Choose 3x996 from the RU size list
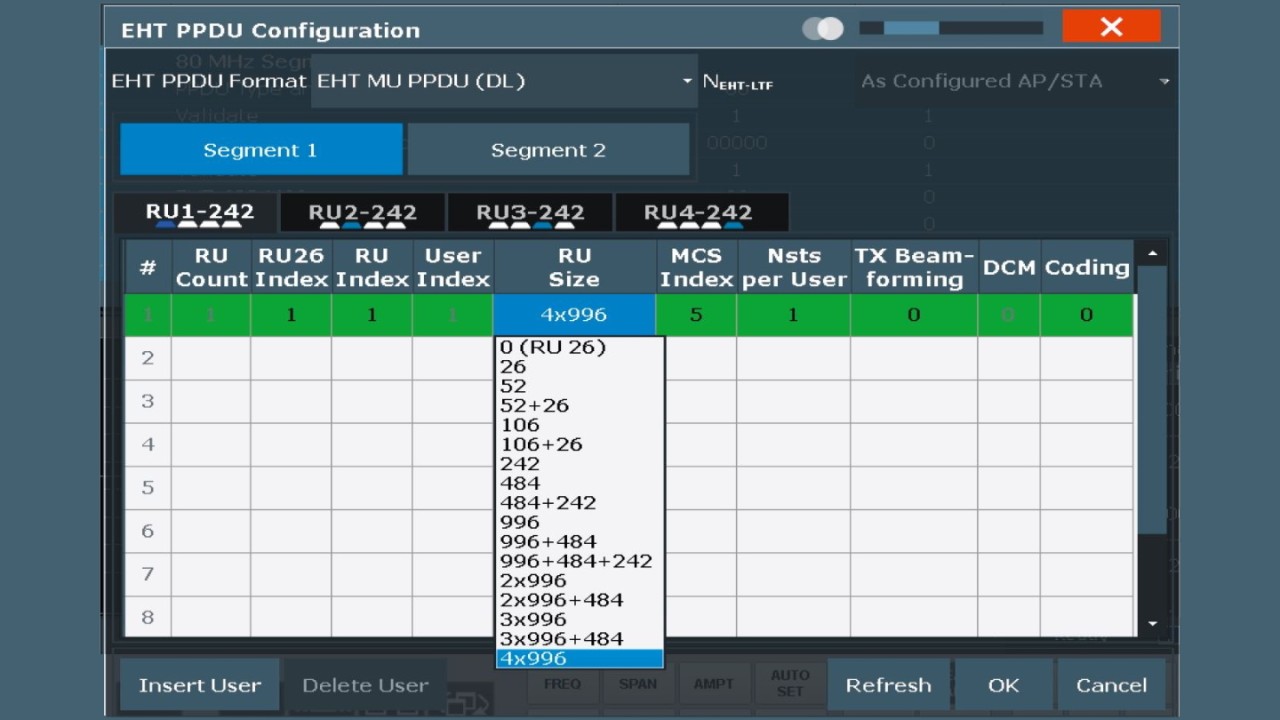The height and width of the screenshot is (720, 1280). (x=580, y=620)
